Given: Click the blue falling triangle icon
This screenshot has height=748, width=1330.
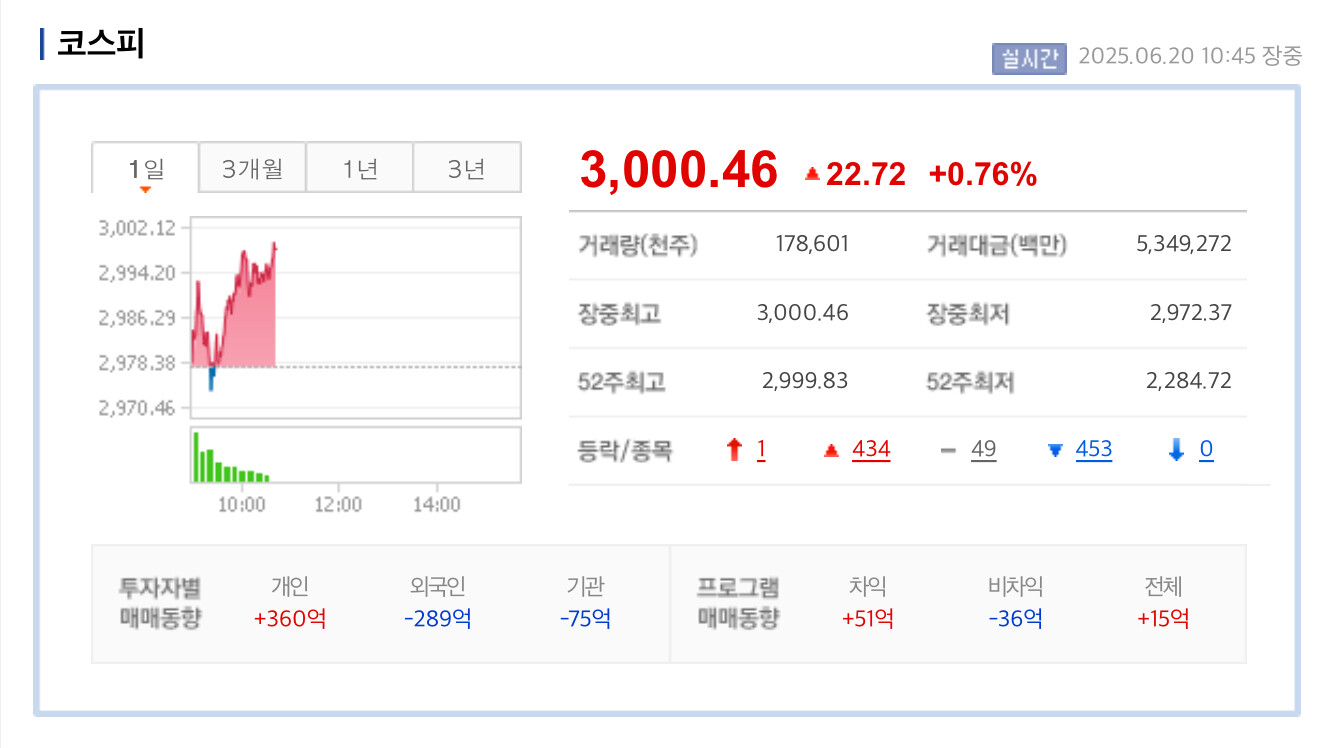Looking at the screenshot, I should tap(1054, 451).
